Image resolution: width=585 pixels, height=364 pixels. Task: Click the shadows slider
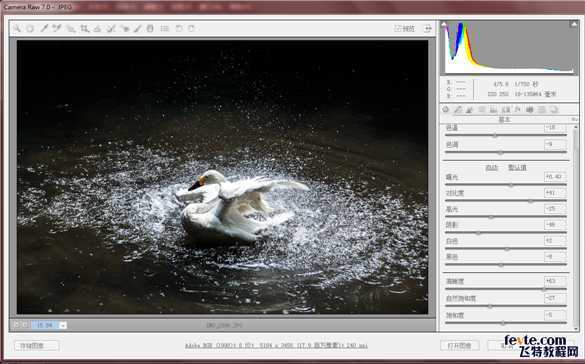pos(506,233)
